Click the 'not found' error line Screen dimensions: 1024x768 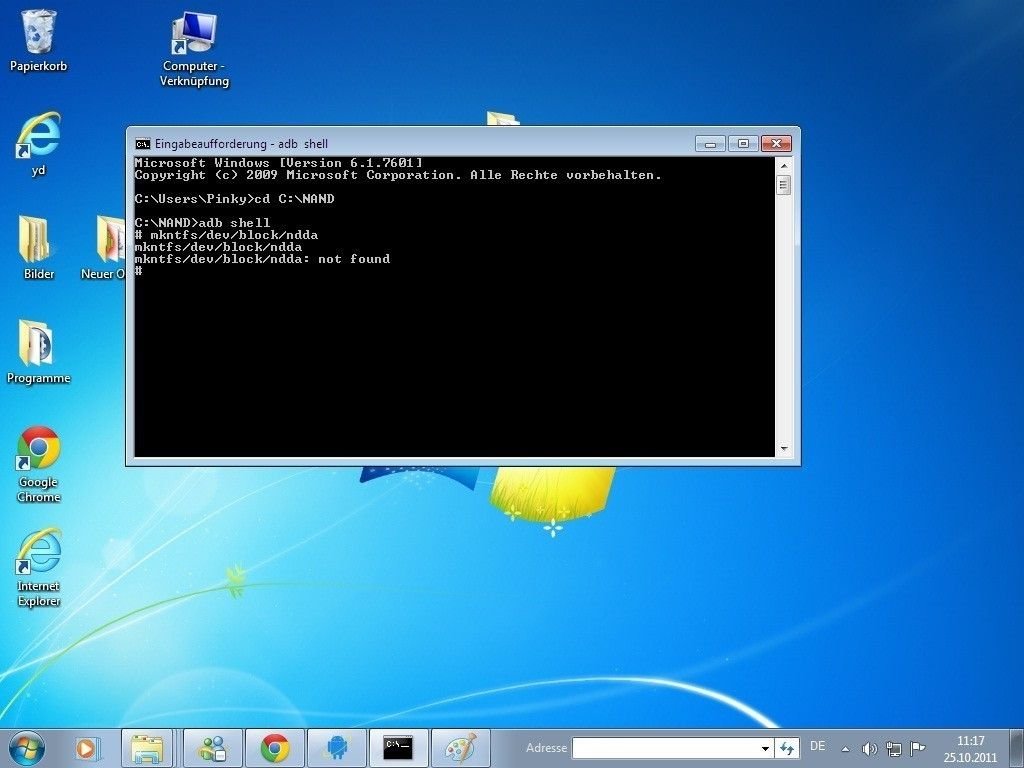click(263, 259)
